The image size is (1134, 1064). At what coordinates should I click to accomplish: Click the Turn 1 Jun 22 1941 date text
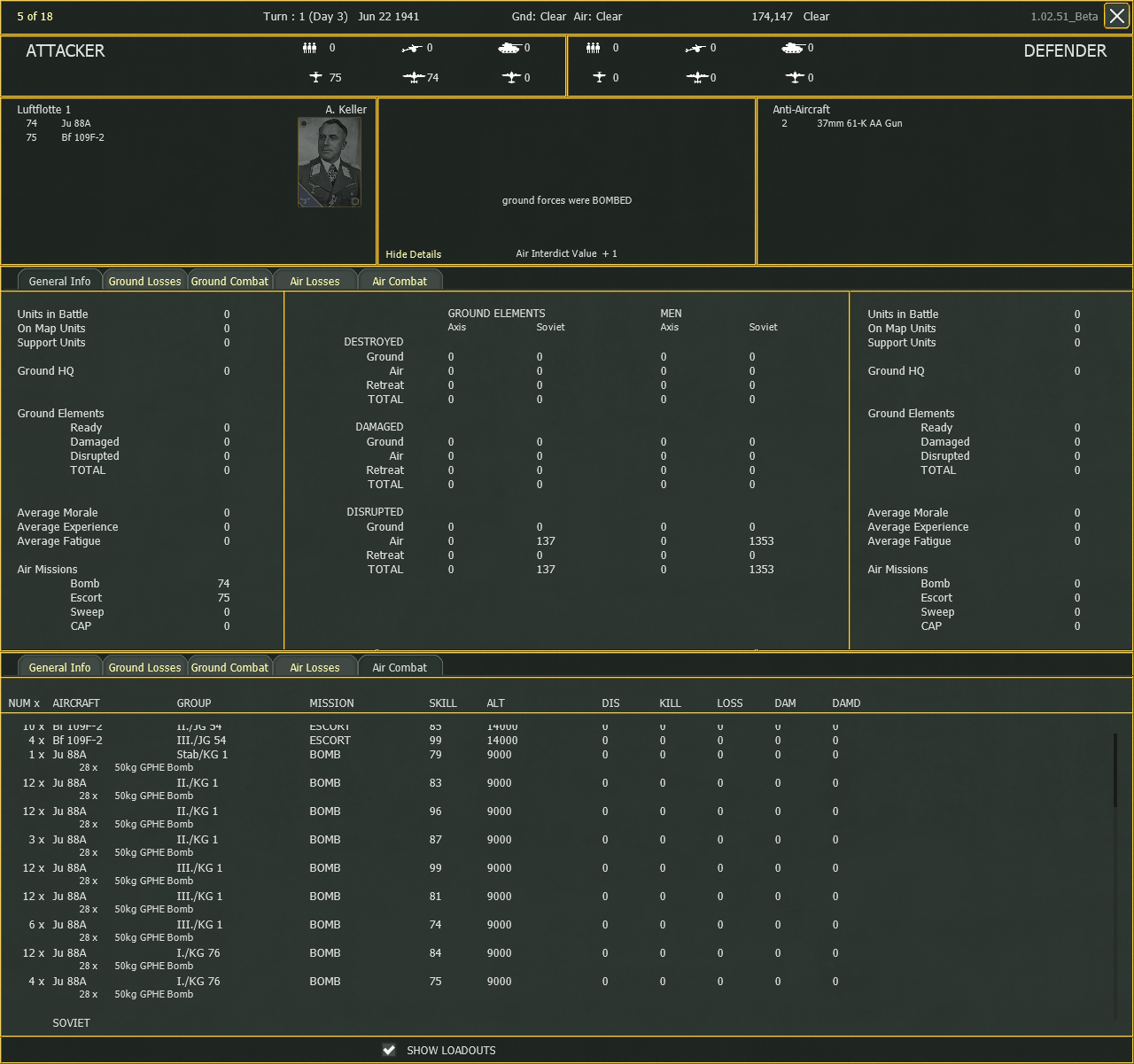[341, 17]
